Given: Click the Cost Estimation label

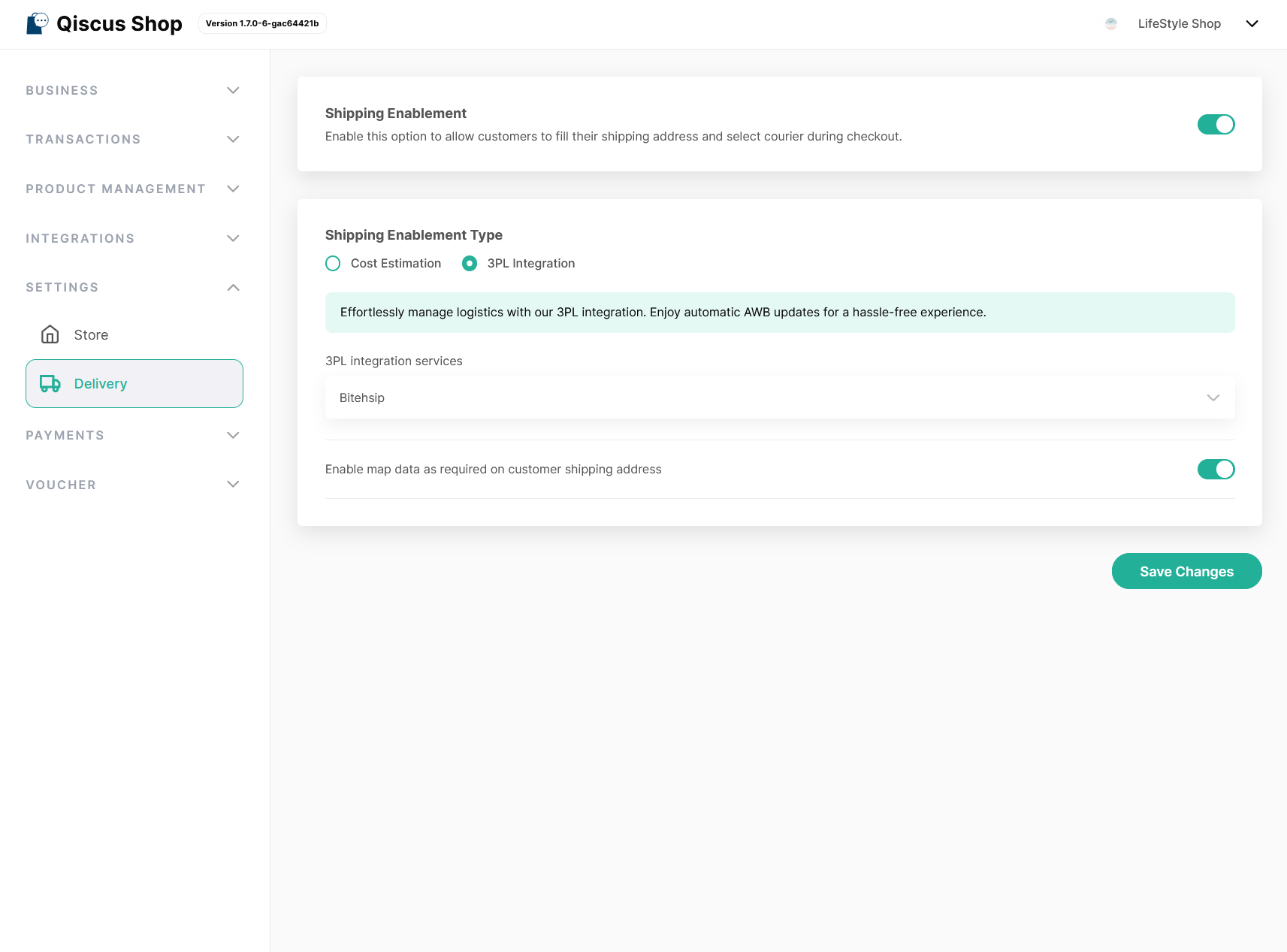Looking at the screenshot, I should 396,264.
